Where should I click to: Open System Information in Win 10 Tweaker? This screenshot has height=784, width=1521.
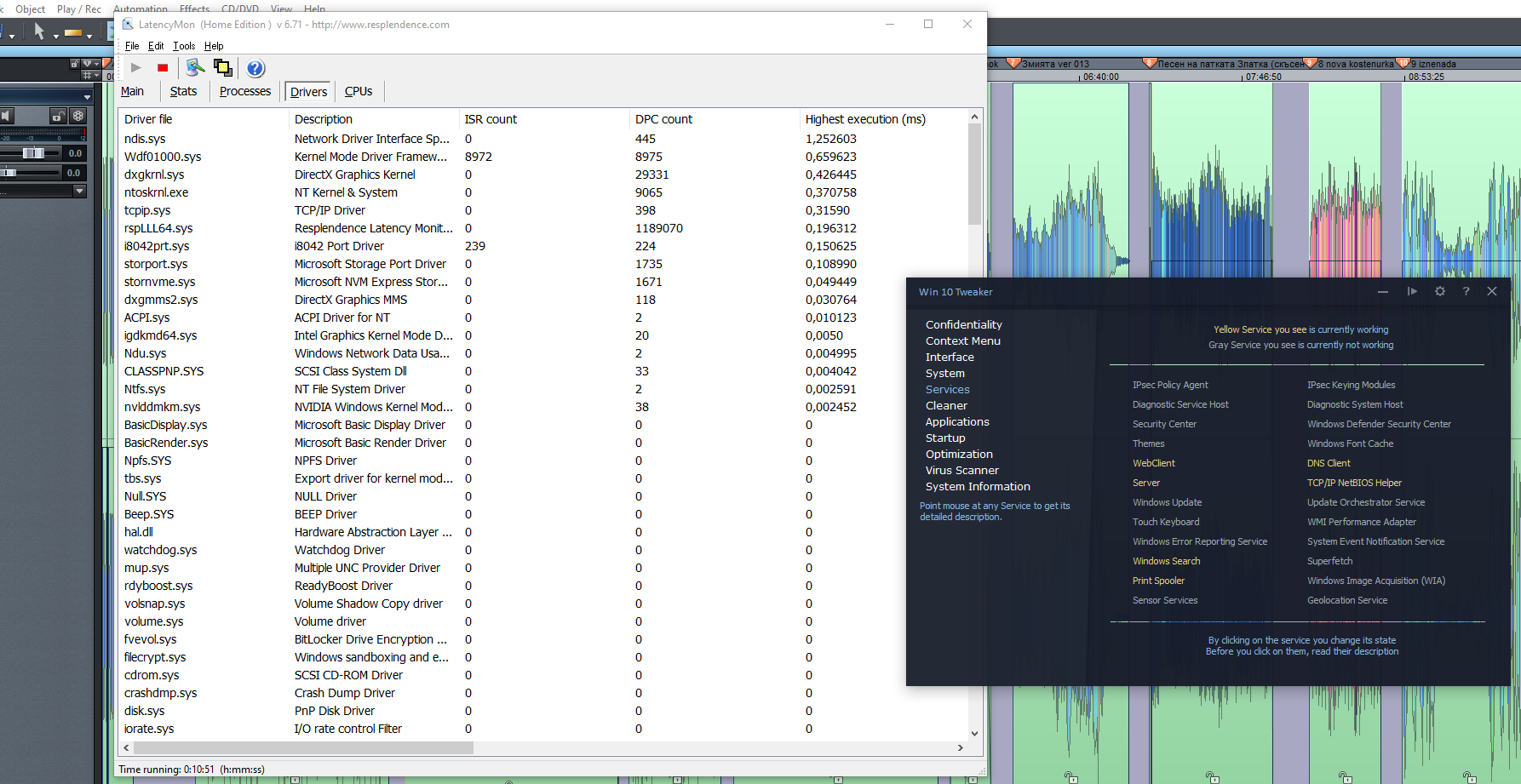[978, 486]
